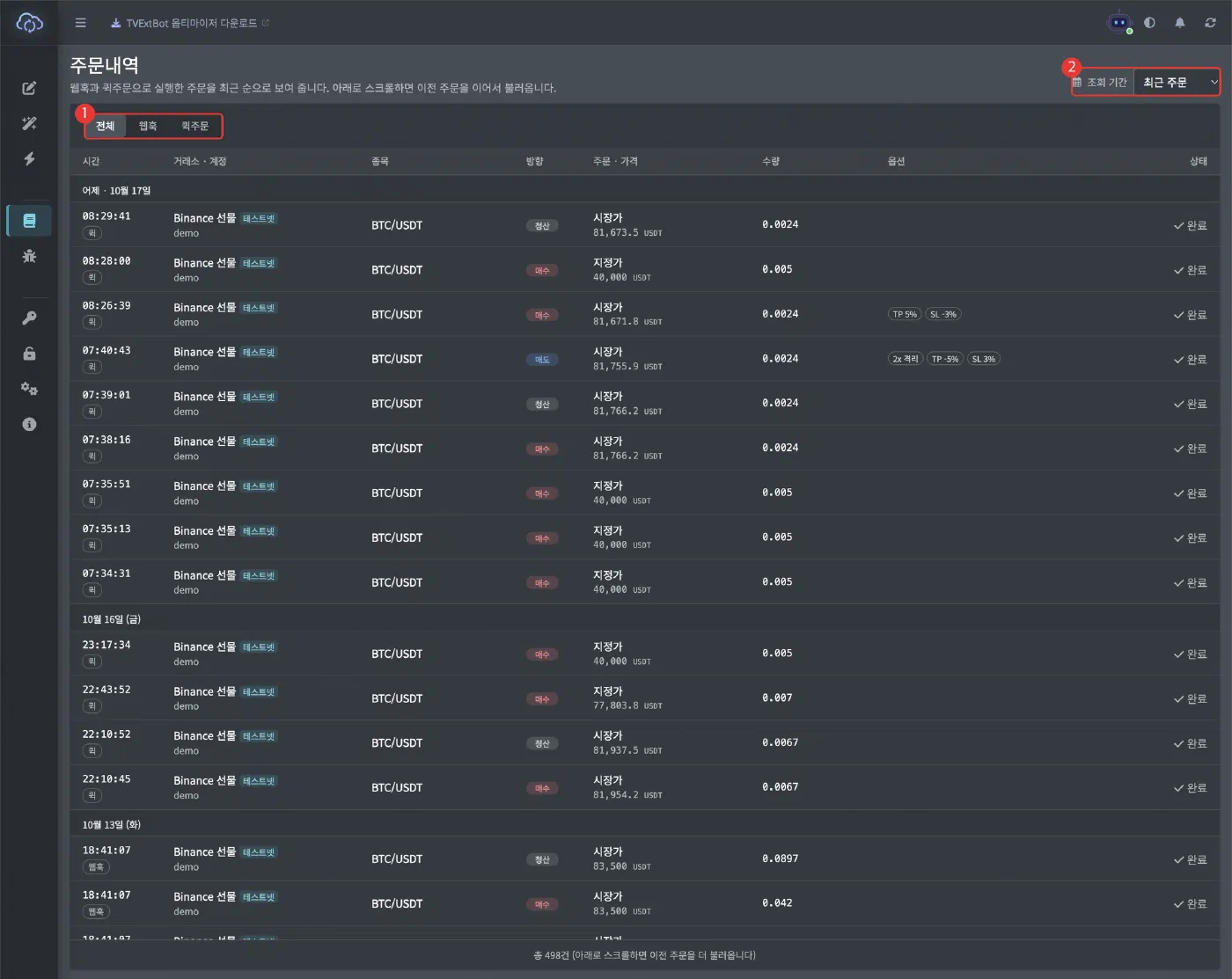Viewport: 1232px width, 979px height.
Task: Click the 청산 badge in the 08:29:41 row
Action: [542, 226]
